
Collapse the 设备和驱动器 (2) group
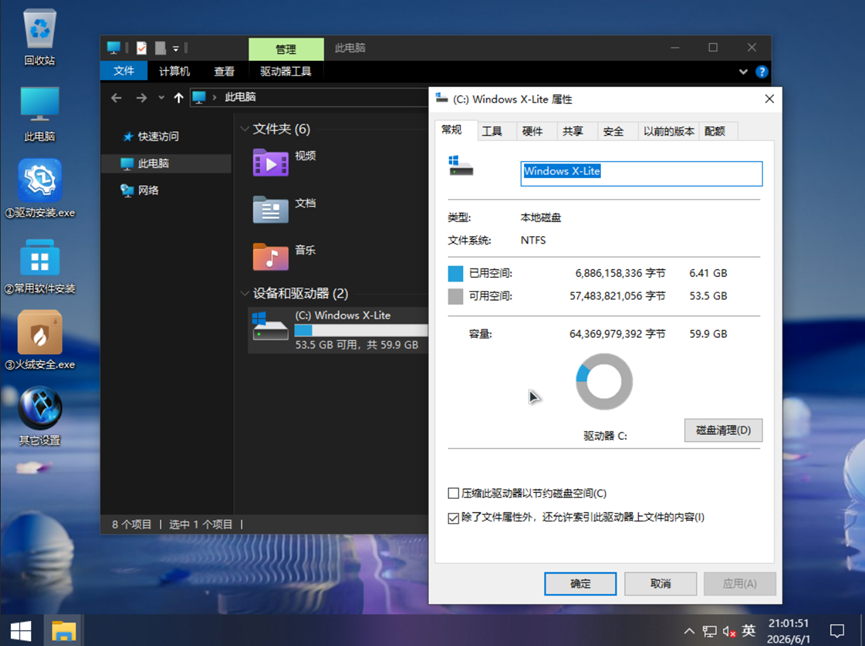[244, 293]
